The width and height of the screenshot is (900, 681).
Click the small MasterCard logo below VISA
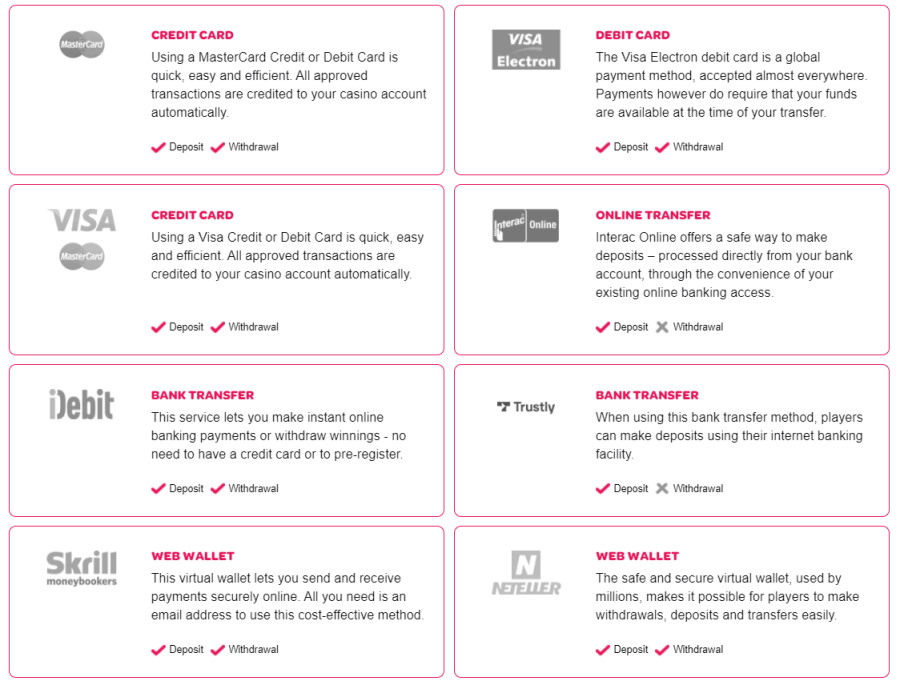82,257
